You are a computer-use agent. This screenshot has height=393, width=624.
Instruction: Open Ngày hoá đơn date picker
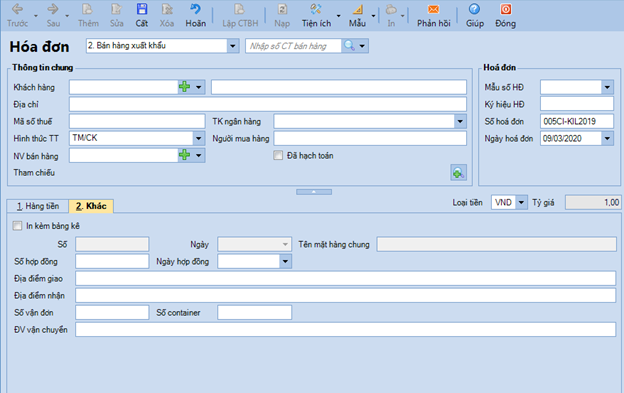pos(607,138)
